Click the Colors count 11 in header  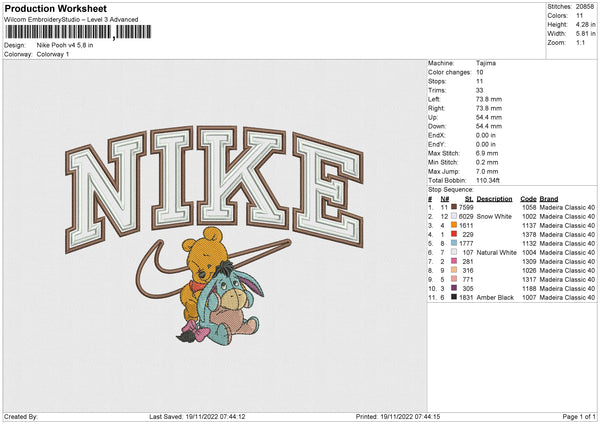tap(579, 16)
